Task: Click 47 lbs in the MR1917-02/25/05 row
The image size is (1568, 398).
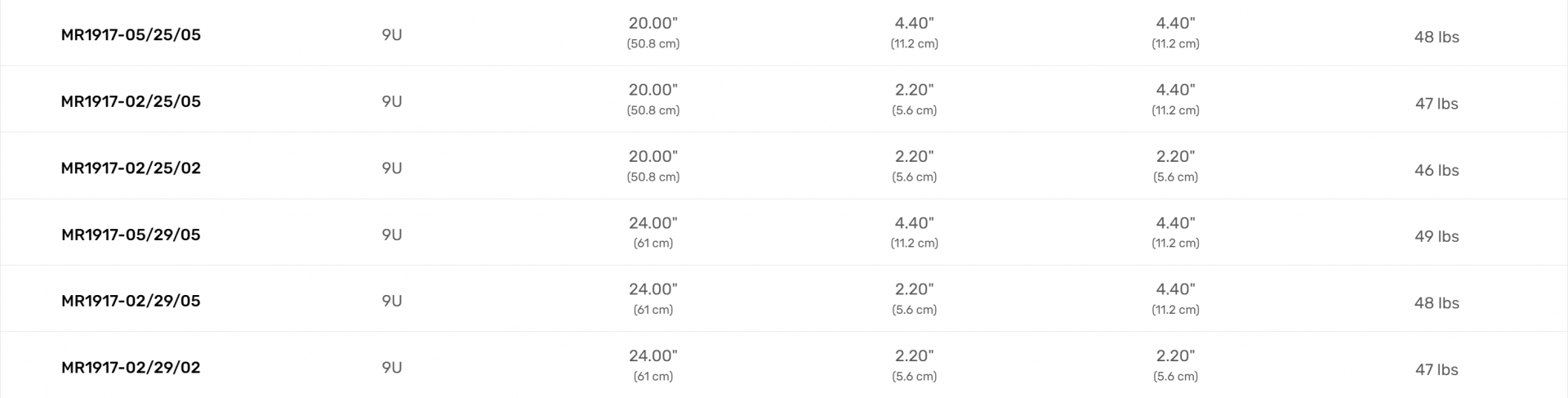Action: pyautogui.click(x=1437, y=104)
